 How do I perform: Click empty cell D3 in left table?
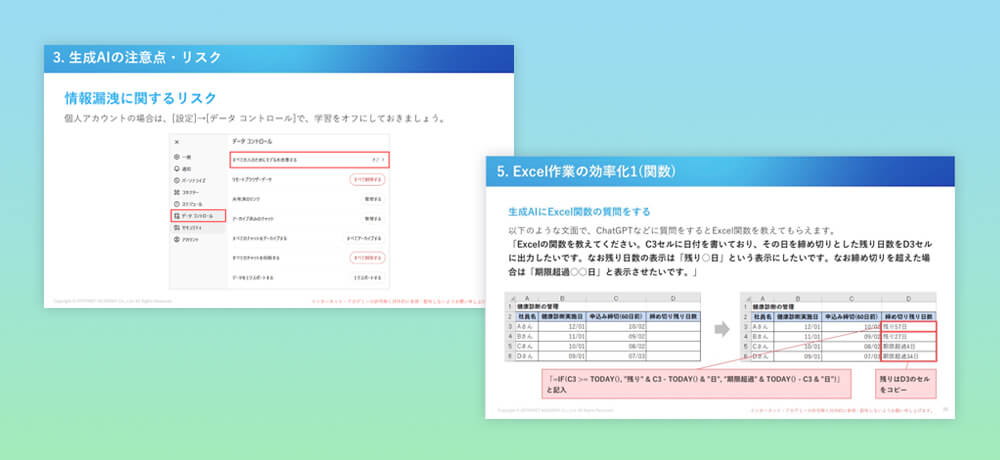673,327
